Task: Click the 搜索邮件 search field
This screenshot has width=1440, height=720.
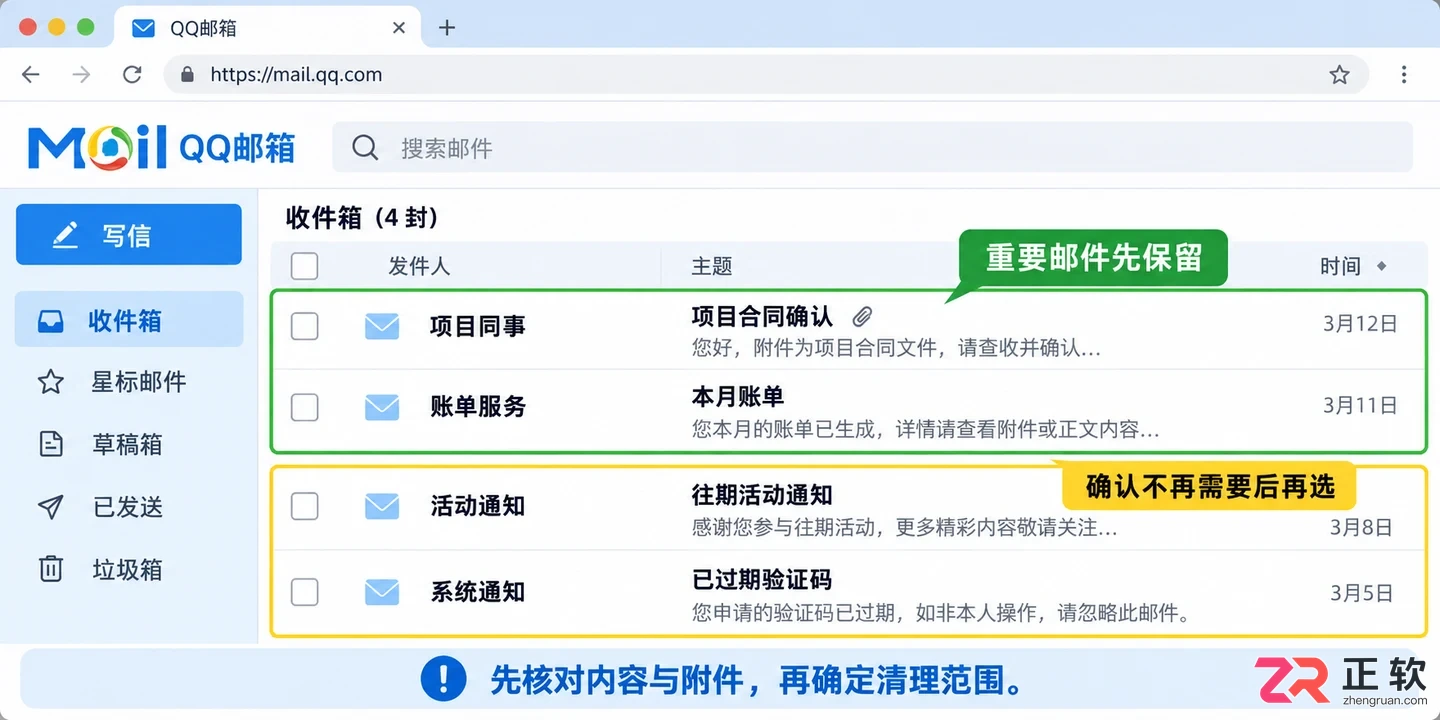Action: tap(872, 148)
